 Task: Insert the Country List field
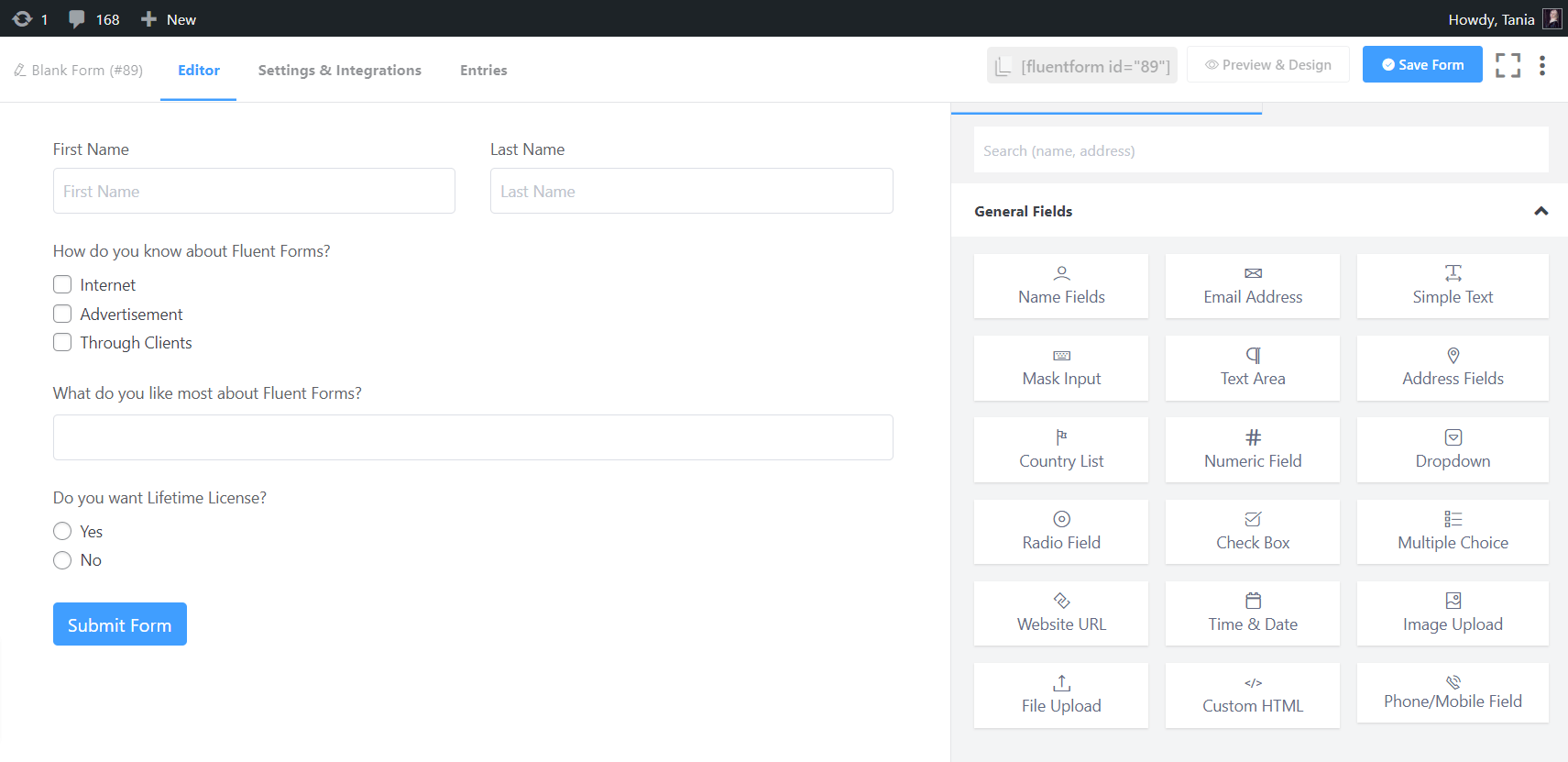pos(1061,449)
